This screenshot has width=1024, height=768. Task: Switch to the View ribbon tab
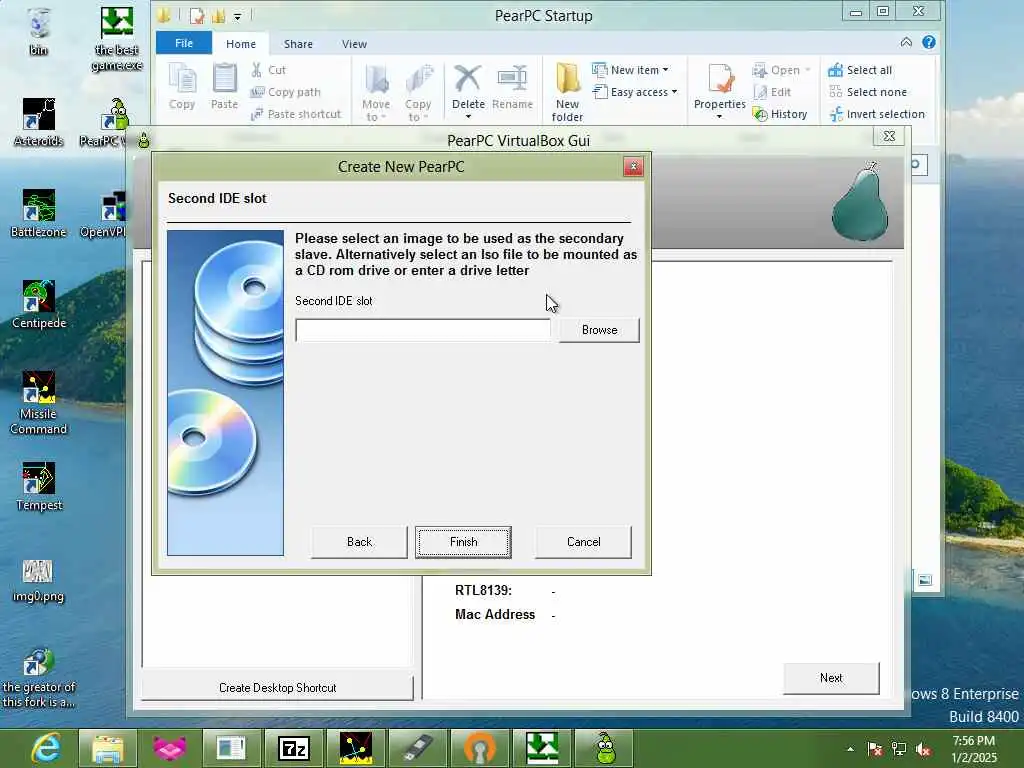354,44
